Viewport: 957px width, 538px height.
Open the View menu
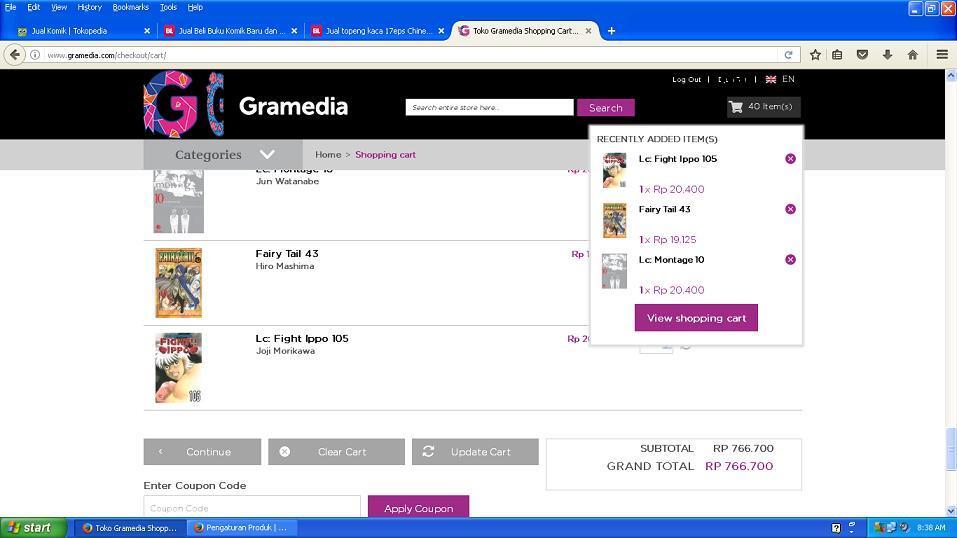coord(59,7)
